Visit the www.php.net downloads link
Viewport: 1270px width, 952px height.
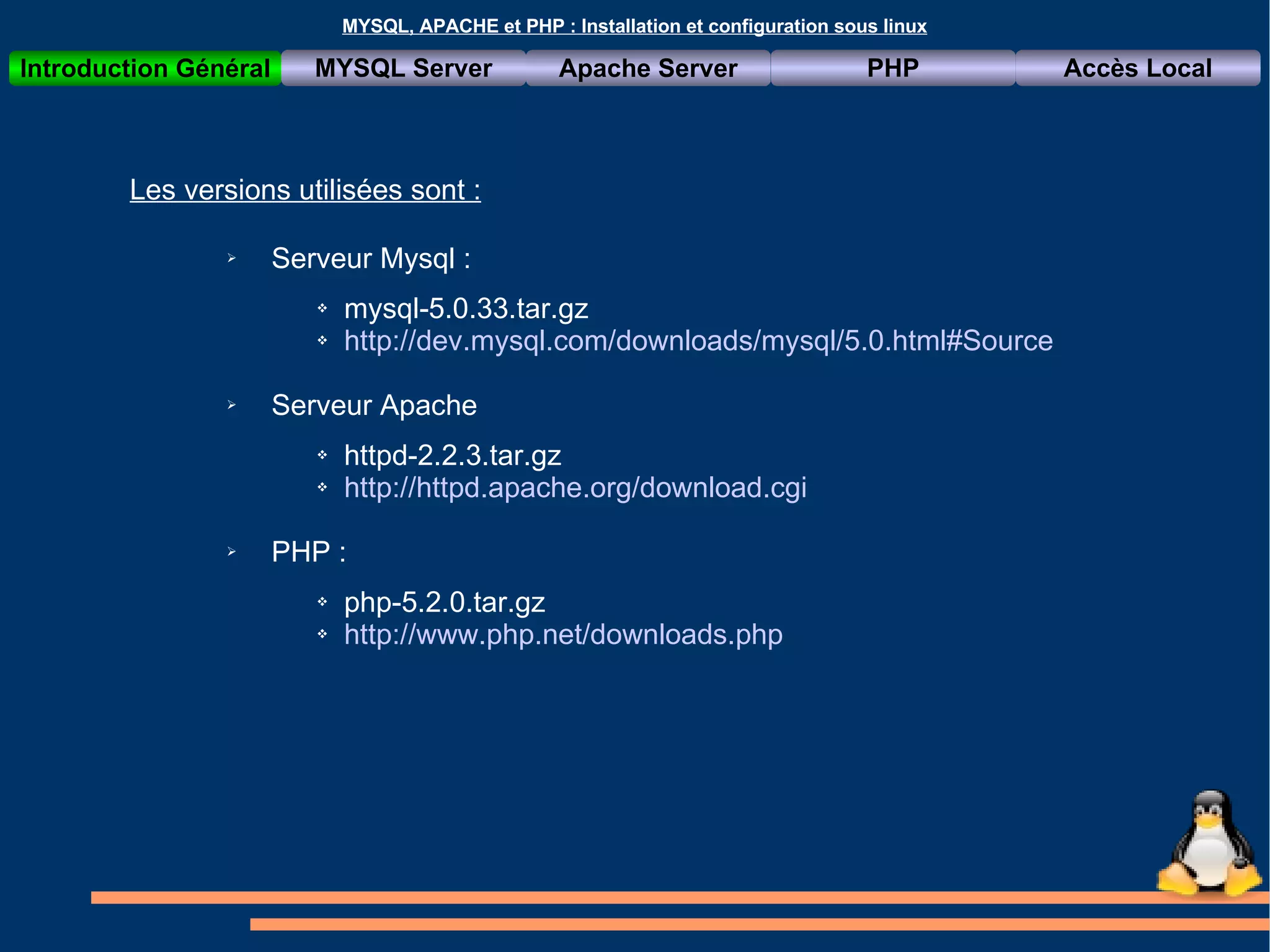[x=563, y=634]
